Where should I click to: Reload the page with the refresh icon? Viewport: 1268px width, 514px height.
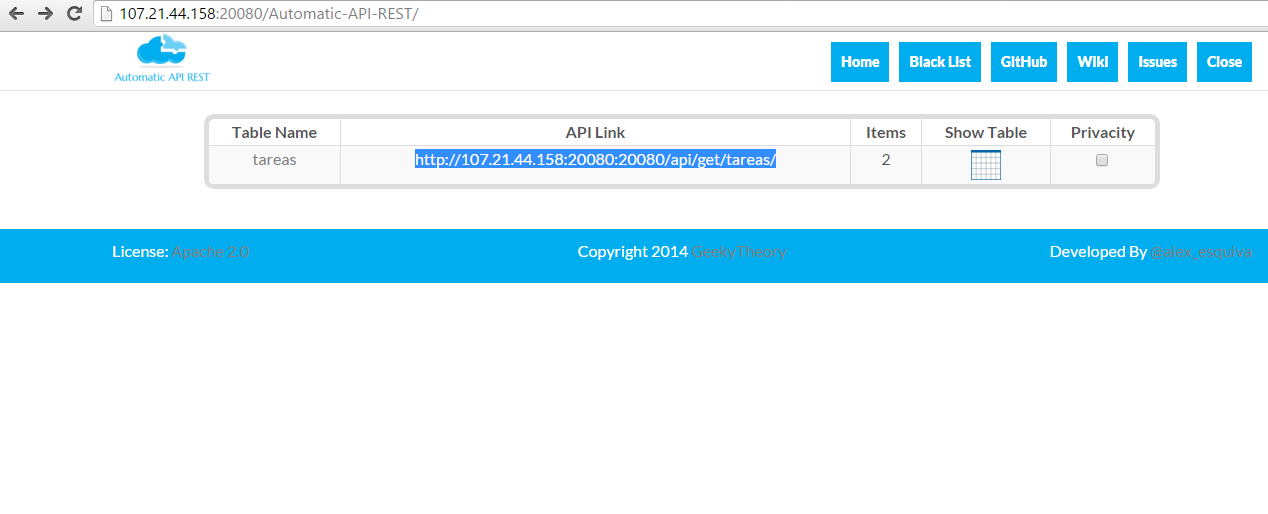point(74,14)
